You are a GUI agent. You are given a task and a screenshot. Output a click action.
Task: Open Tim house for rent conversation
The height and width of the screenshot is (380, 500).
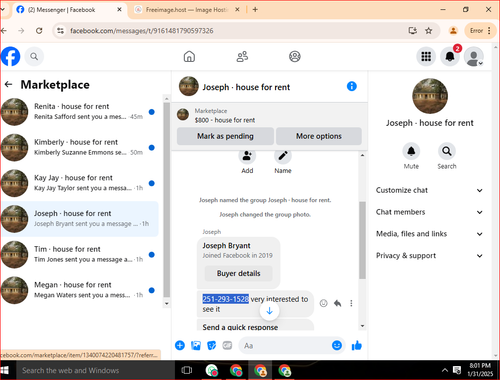pyautogui.click(x=79, y=255)
